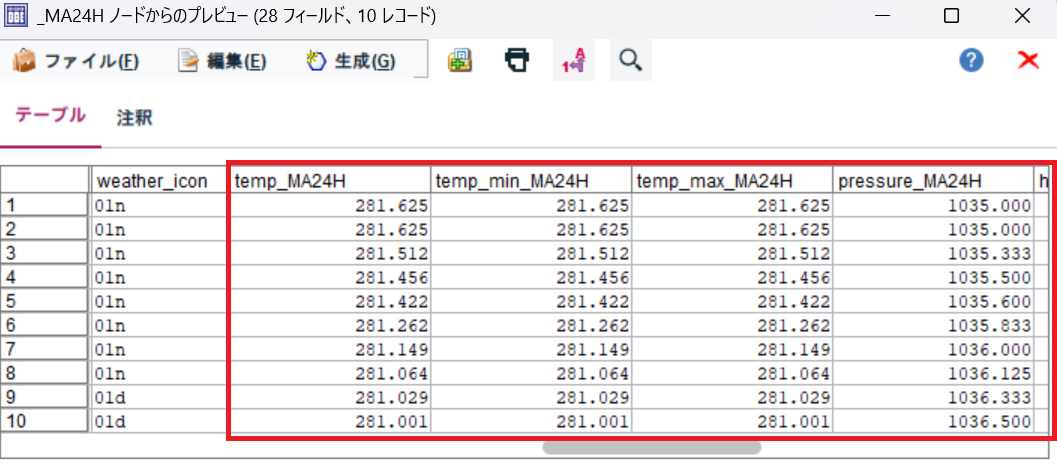Select row header 1
This screenshot has height=468, width=1057.
point(44,206)
